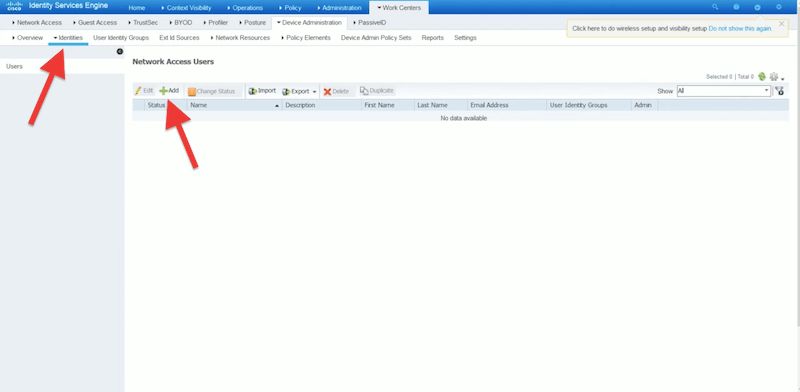Screen dimensions: 800x392
Task: Click User Identity Groups column header
Action: pyautogui.click(x=589, y=105)
